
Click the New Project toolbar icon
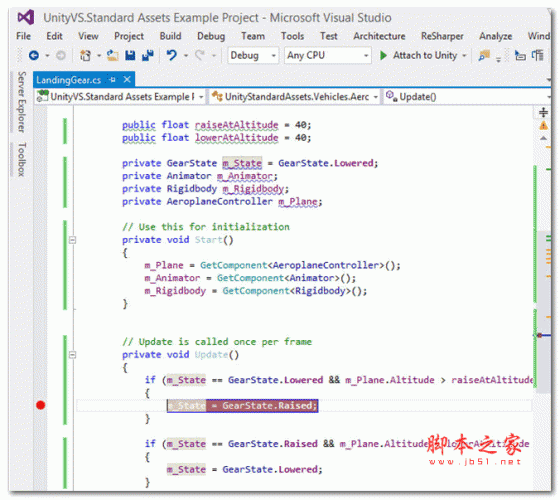85,55
